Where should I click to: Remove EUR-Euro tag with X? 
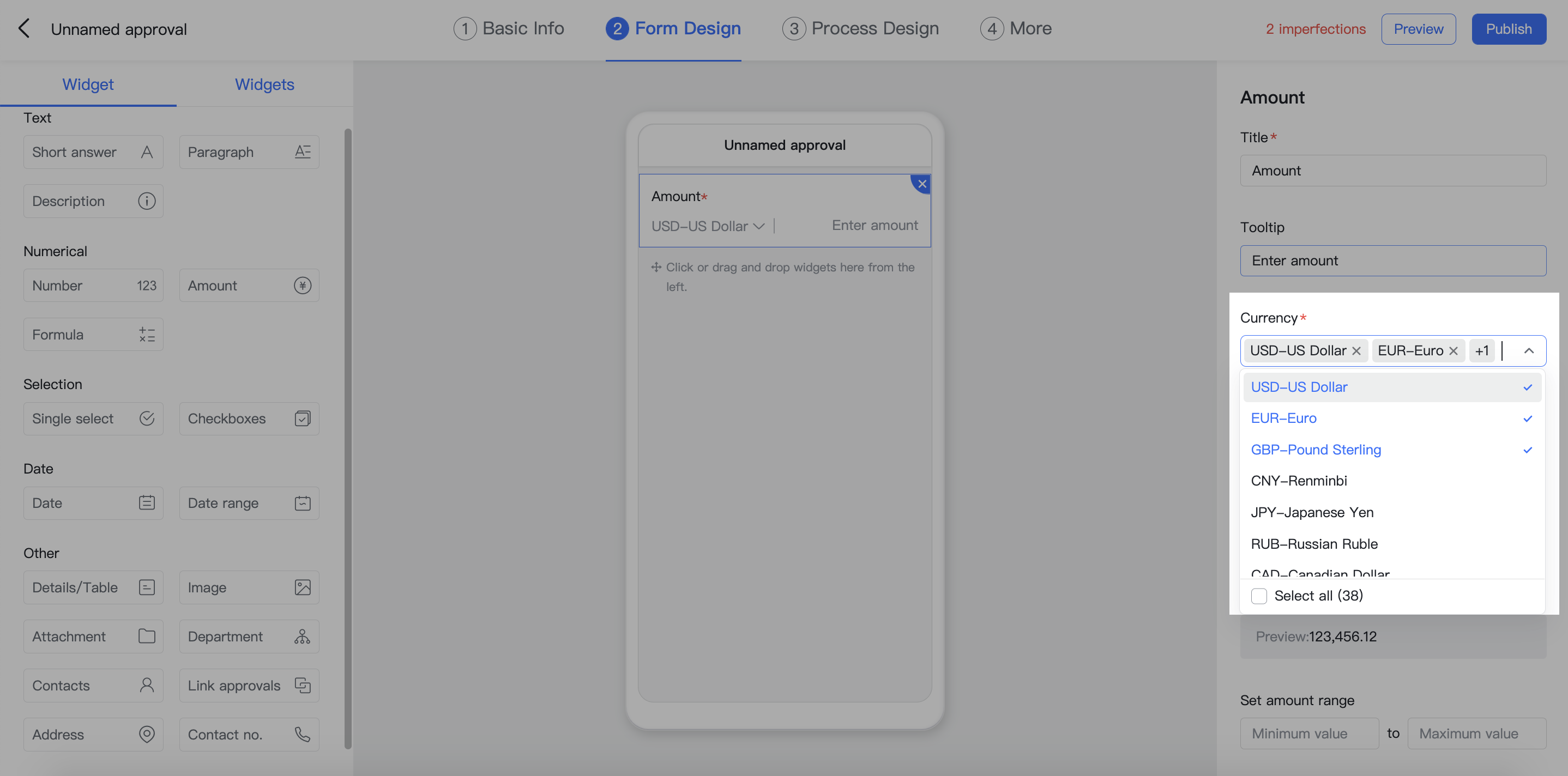[x=1453, y=351]
